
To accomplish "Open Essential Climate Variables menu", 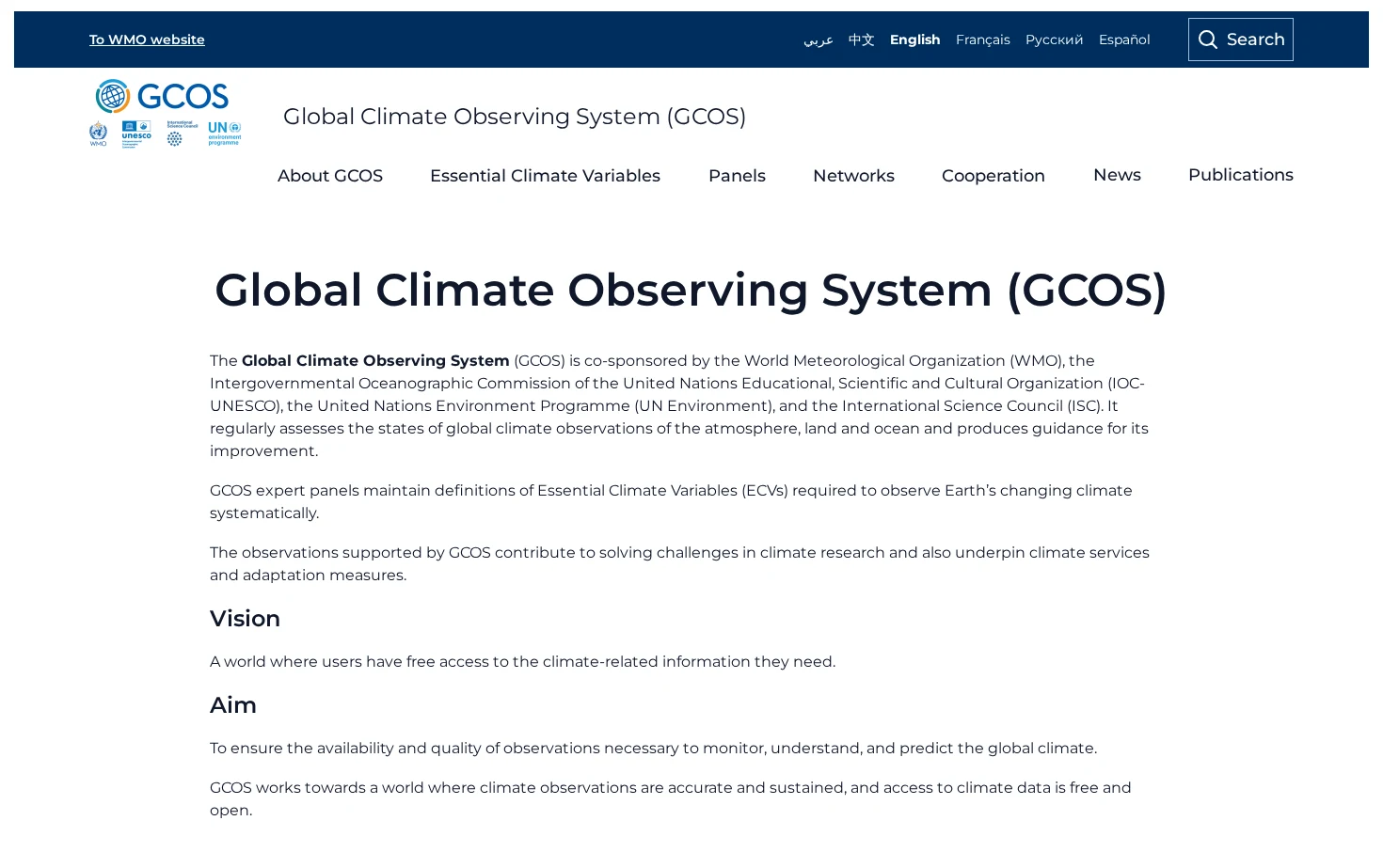I will 545,176.
